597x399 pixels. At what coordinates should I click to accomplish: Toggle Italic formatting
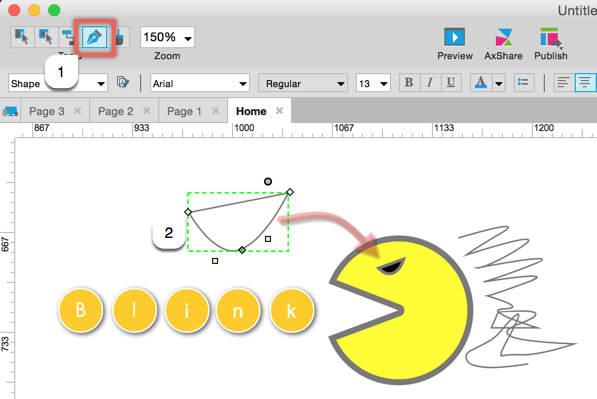(430, 83)
